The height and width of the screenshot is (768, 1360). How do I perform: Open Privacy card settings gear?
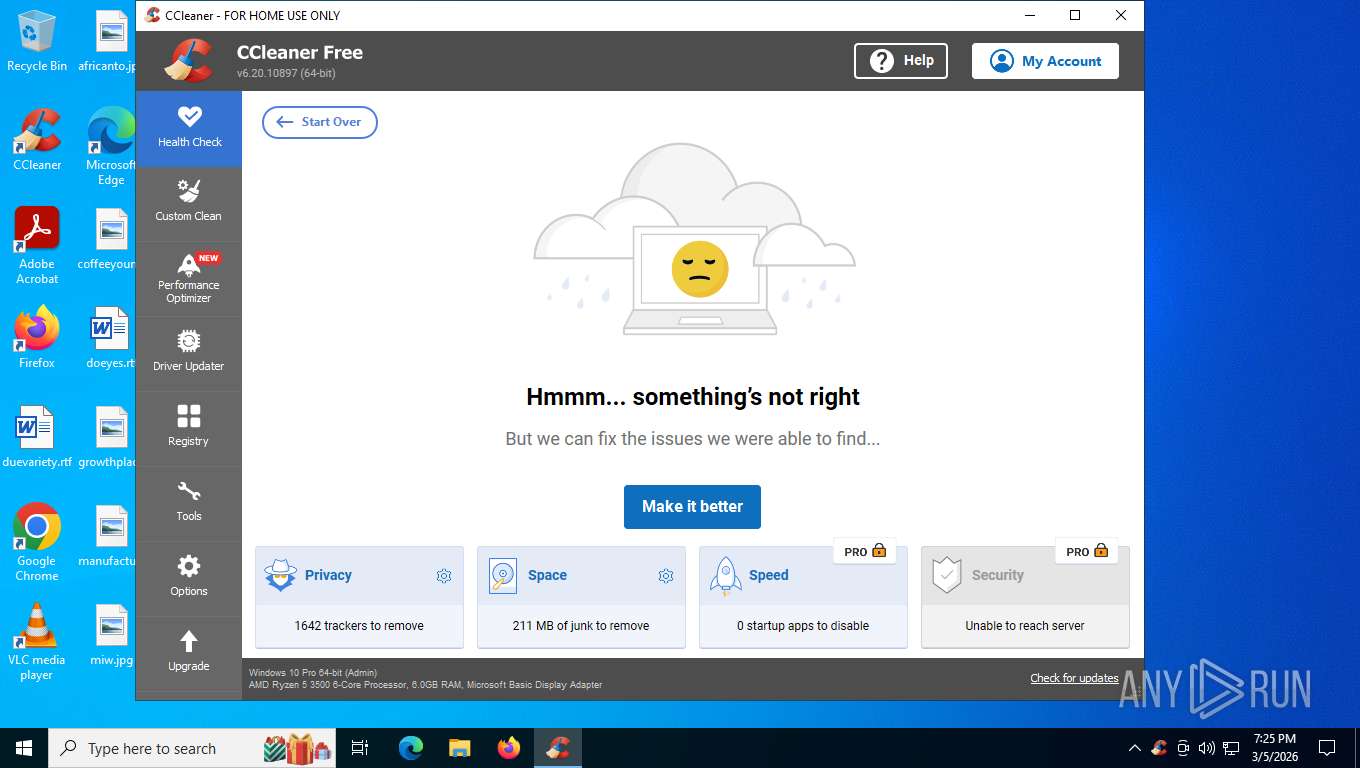click(444, 576)
